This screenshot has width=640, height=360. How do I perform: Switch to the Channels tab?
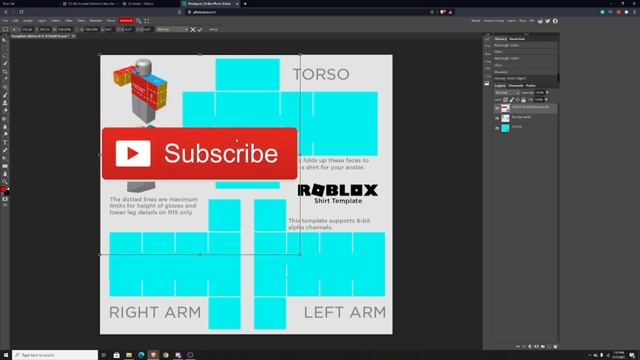516,86
